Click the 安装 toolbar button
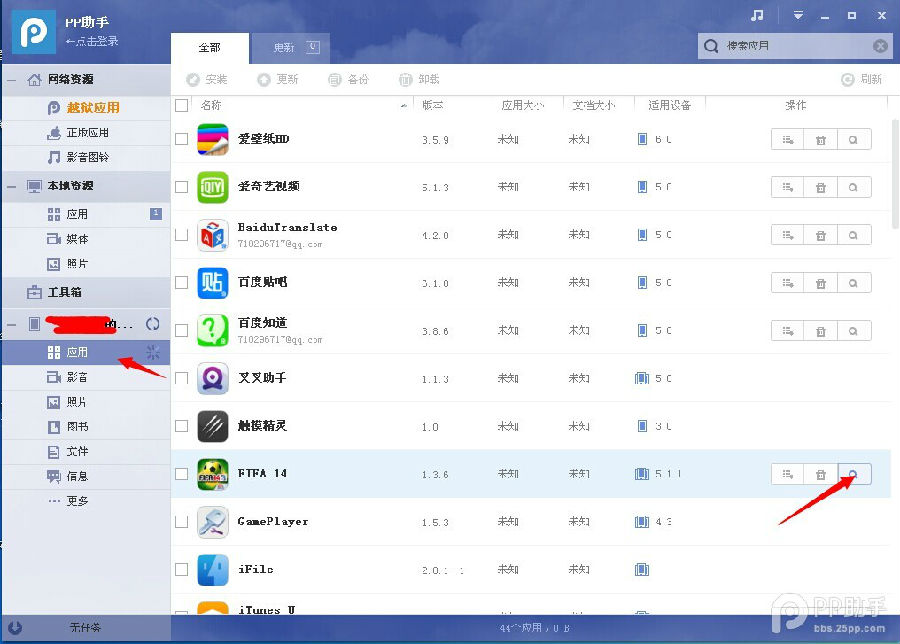 click(207, 79)
